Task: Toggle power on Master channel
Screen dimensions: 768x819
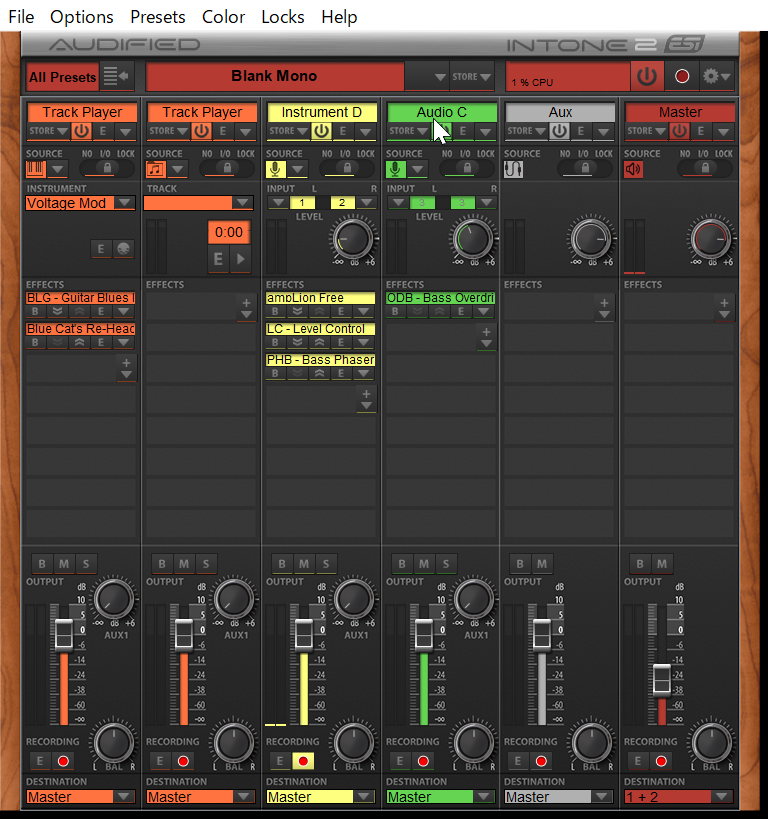Action: [679, 131]
